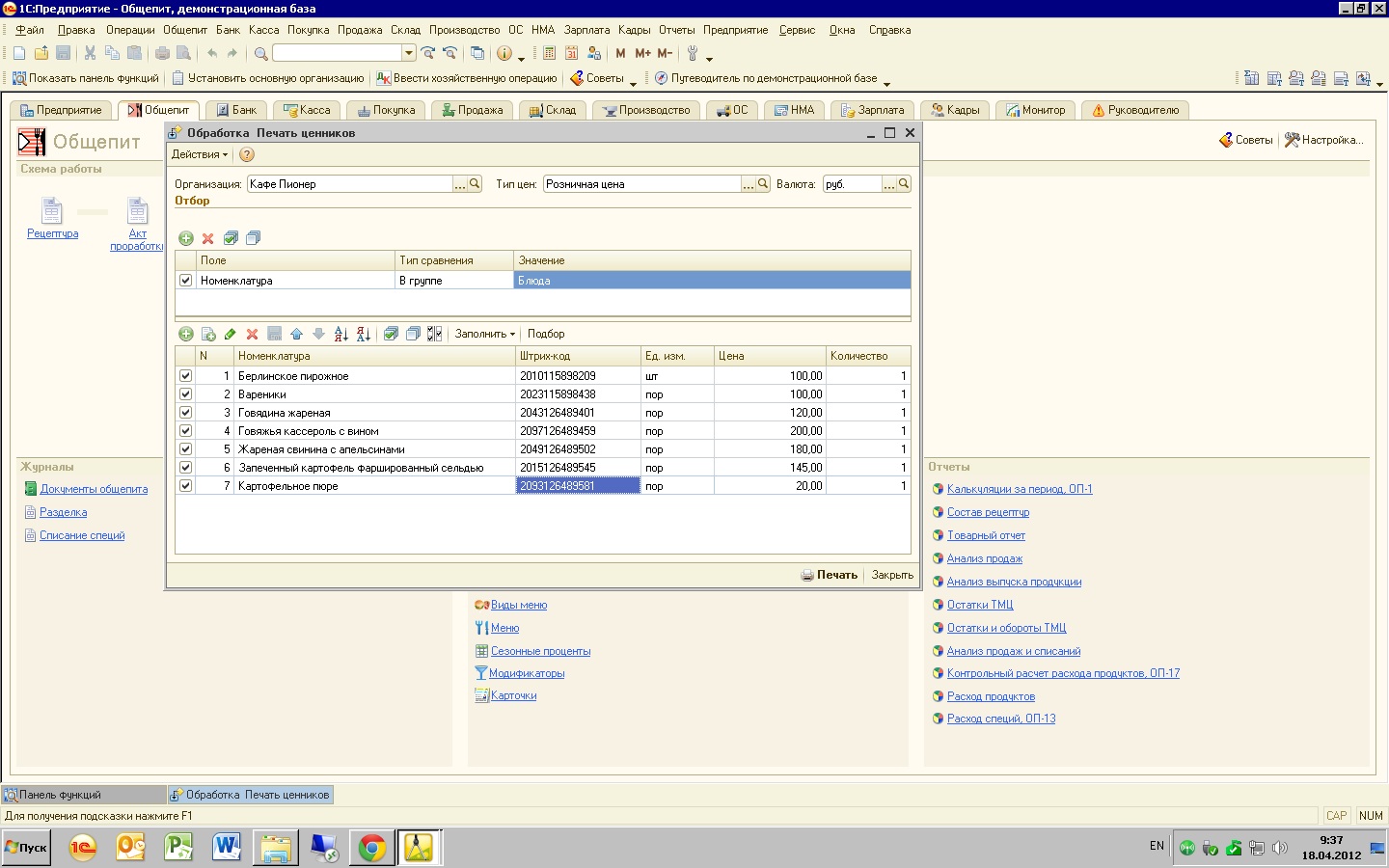Invert checkmarks in the price list
The width and height of the screenshot is (1389, 868).
[434, 334]
